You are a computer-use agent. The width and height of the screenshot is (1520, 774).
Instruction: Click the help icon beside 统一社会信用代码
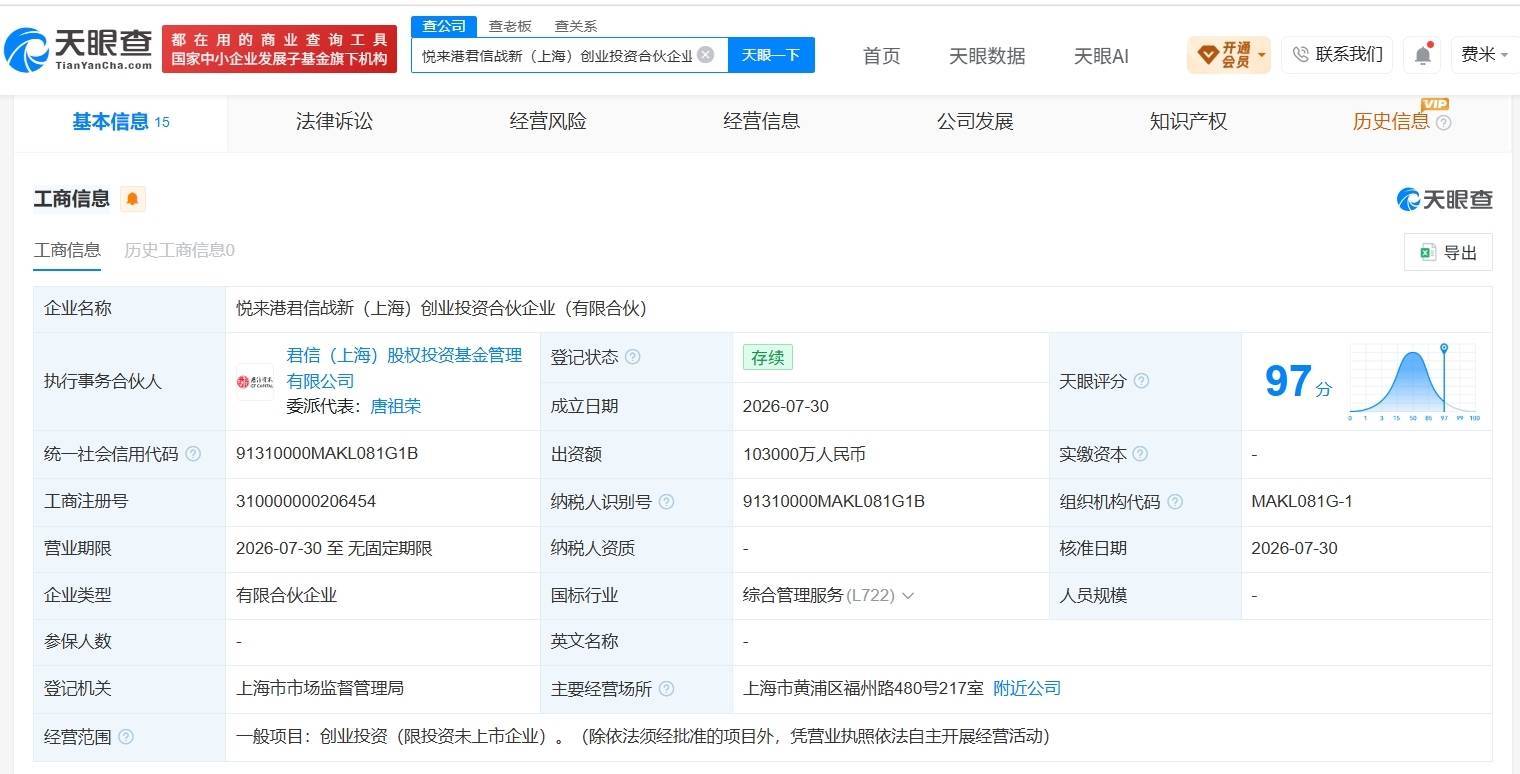point(193,454)
